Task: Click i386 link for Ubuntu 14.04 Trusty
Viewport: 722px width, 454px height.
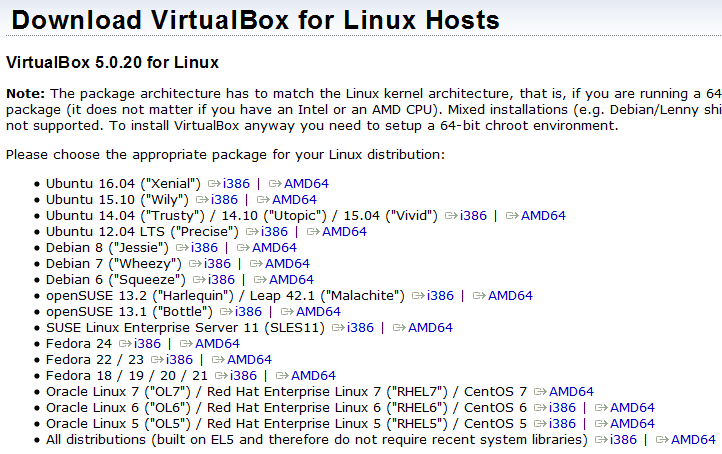Action: click(x=473, y=215)
